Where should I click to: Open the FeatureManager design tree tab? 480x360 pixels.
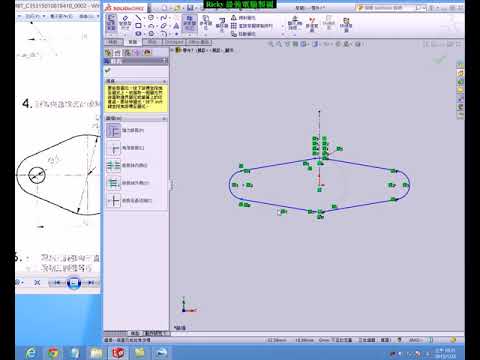(108, 52)
